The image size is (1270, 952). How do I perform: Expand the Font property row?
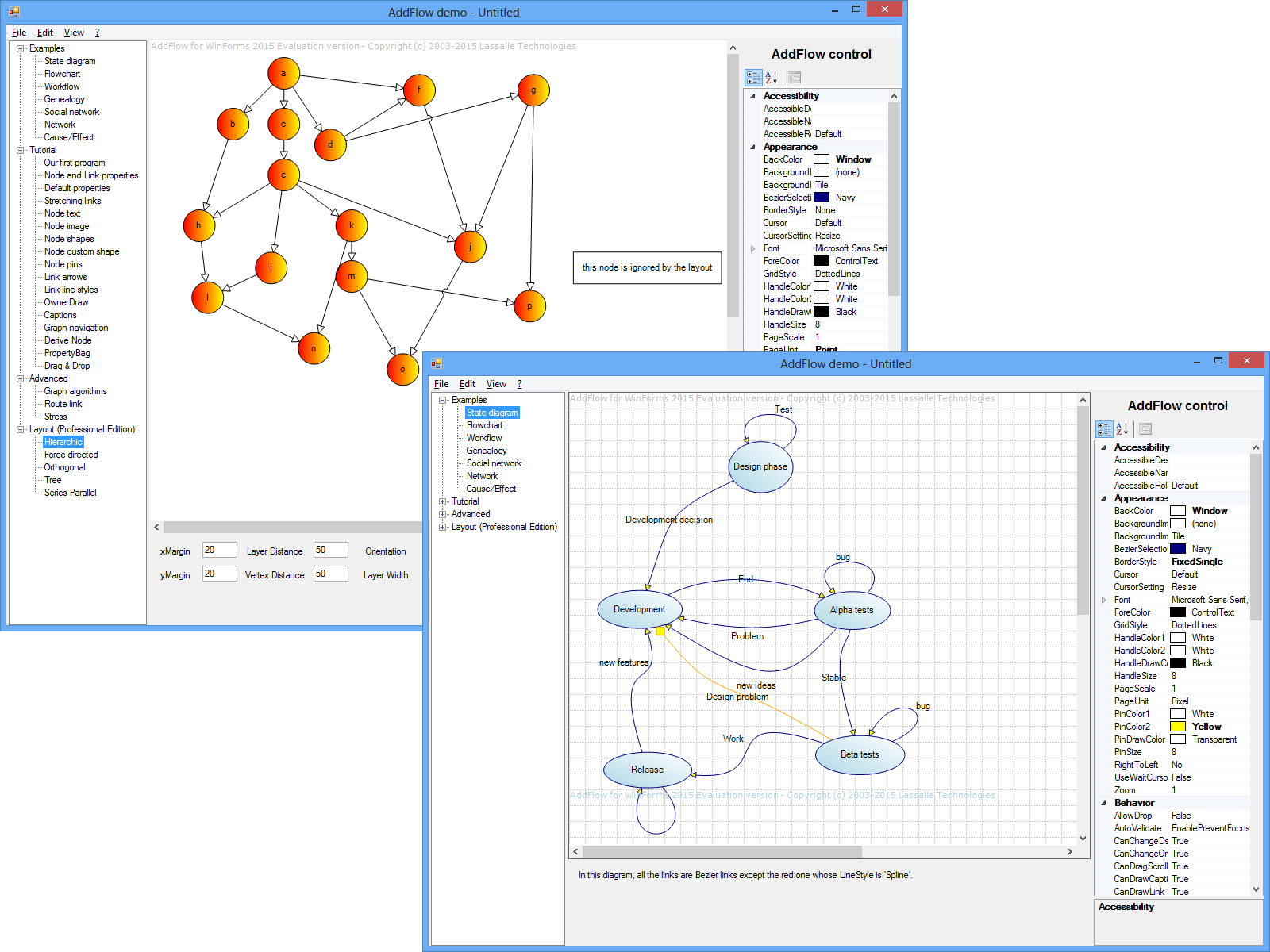pyautogui.click(x=1103, y=600)
